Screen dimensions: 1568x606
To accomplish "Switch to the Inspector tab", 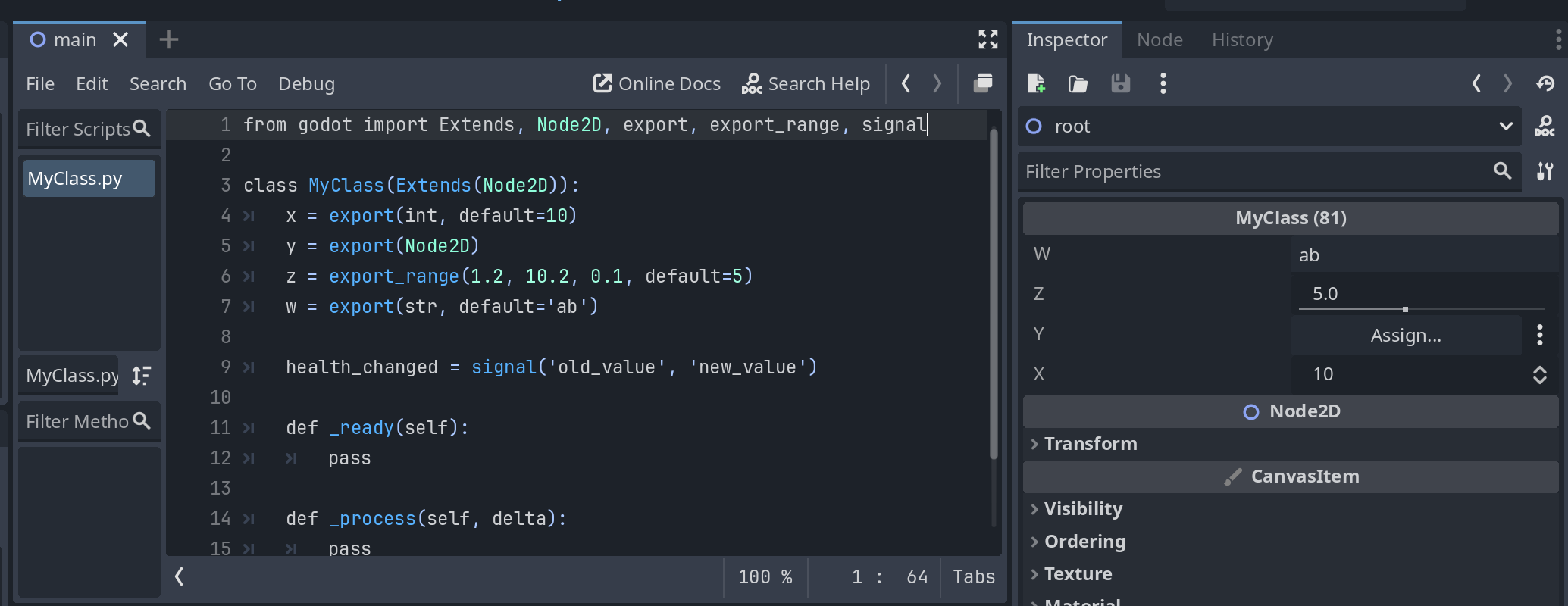I will click(x=1066, y=40).
